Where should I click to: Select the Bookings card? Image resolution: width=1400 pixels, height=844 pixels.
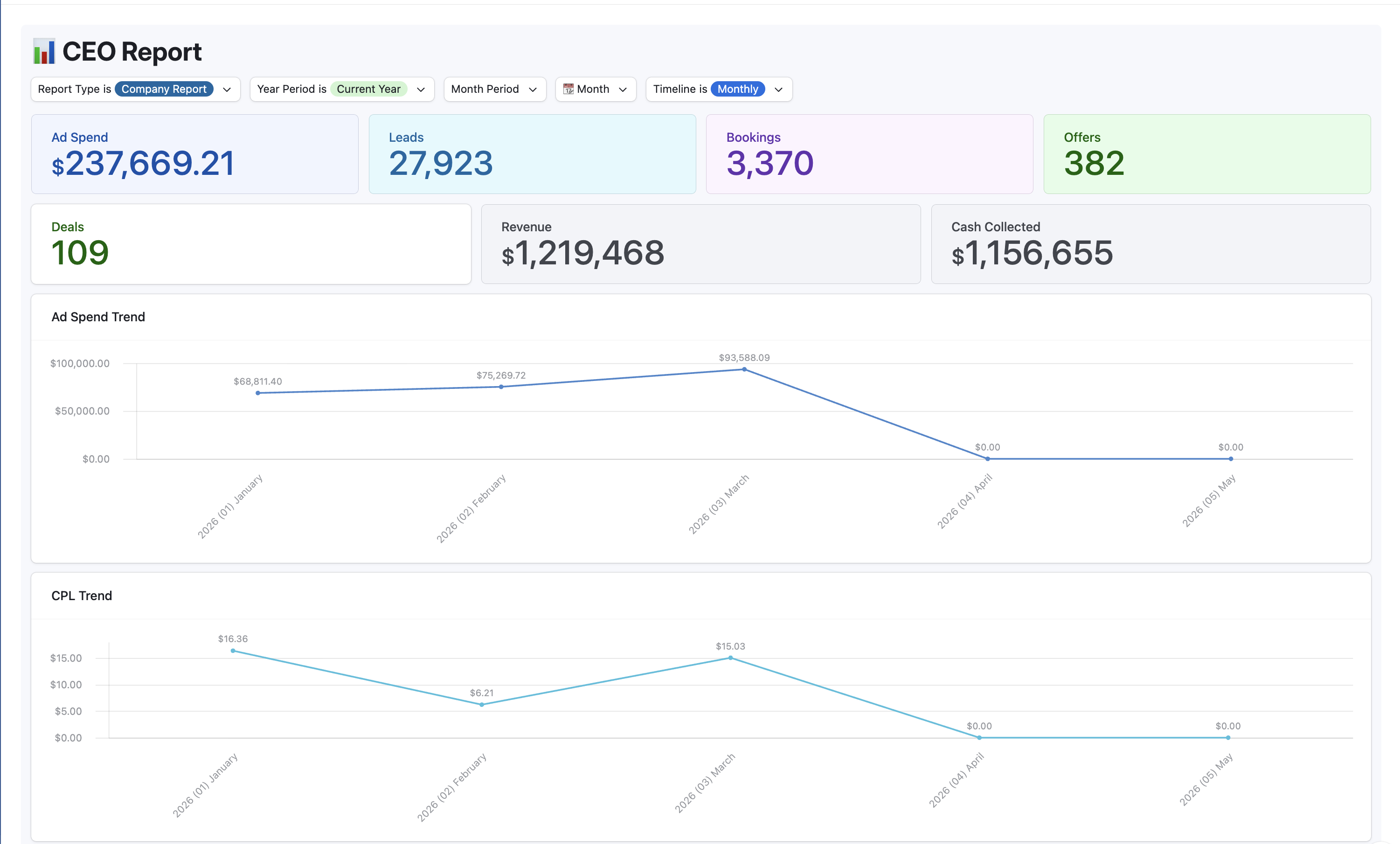point(869,154)
